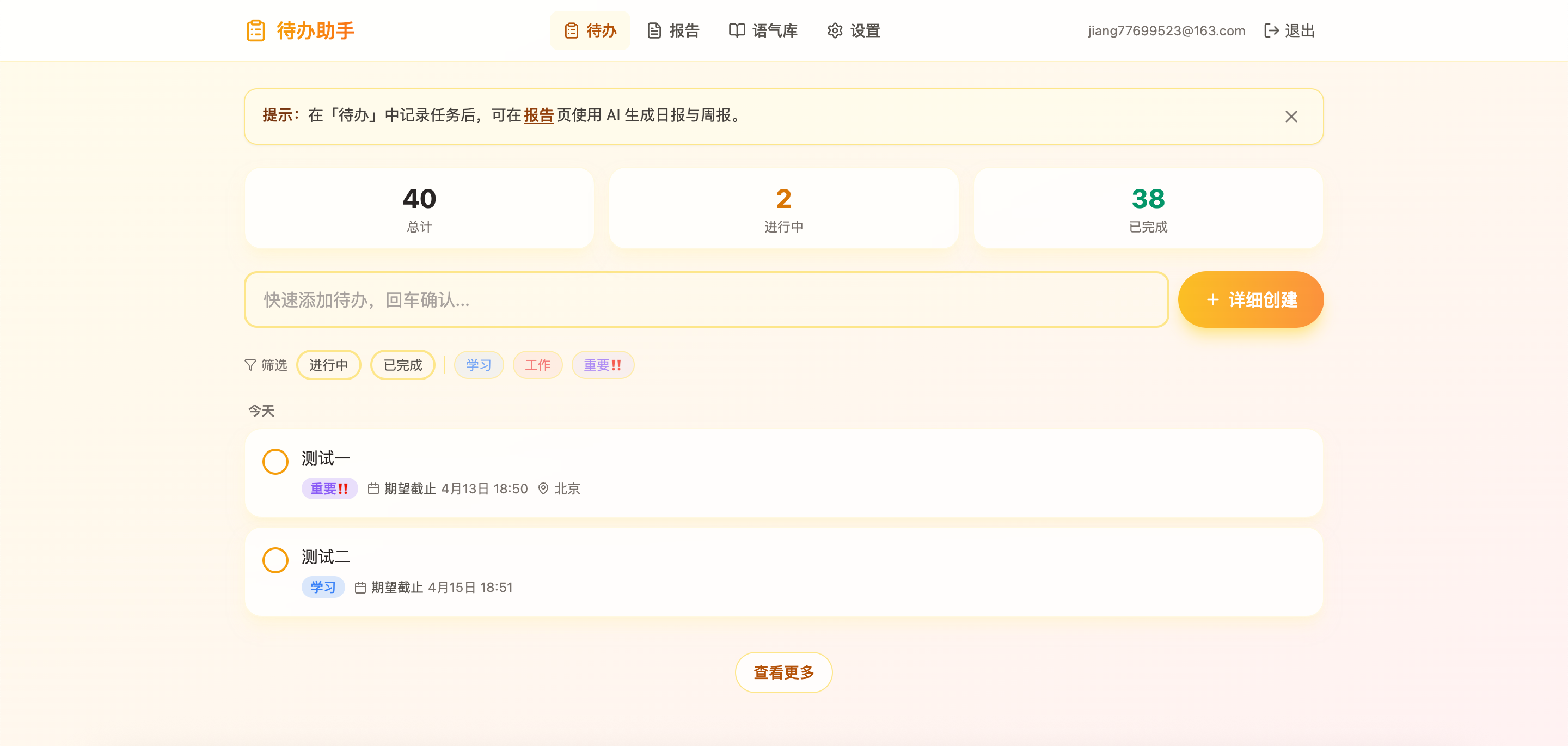1568x746 pixels.
Task: Click calendar icon on 测试二 deadline
Action: pyautogui.click(x=360, y=587)
